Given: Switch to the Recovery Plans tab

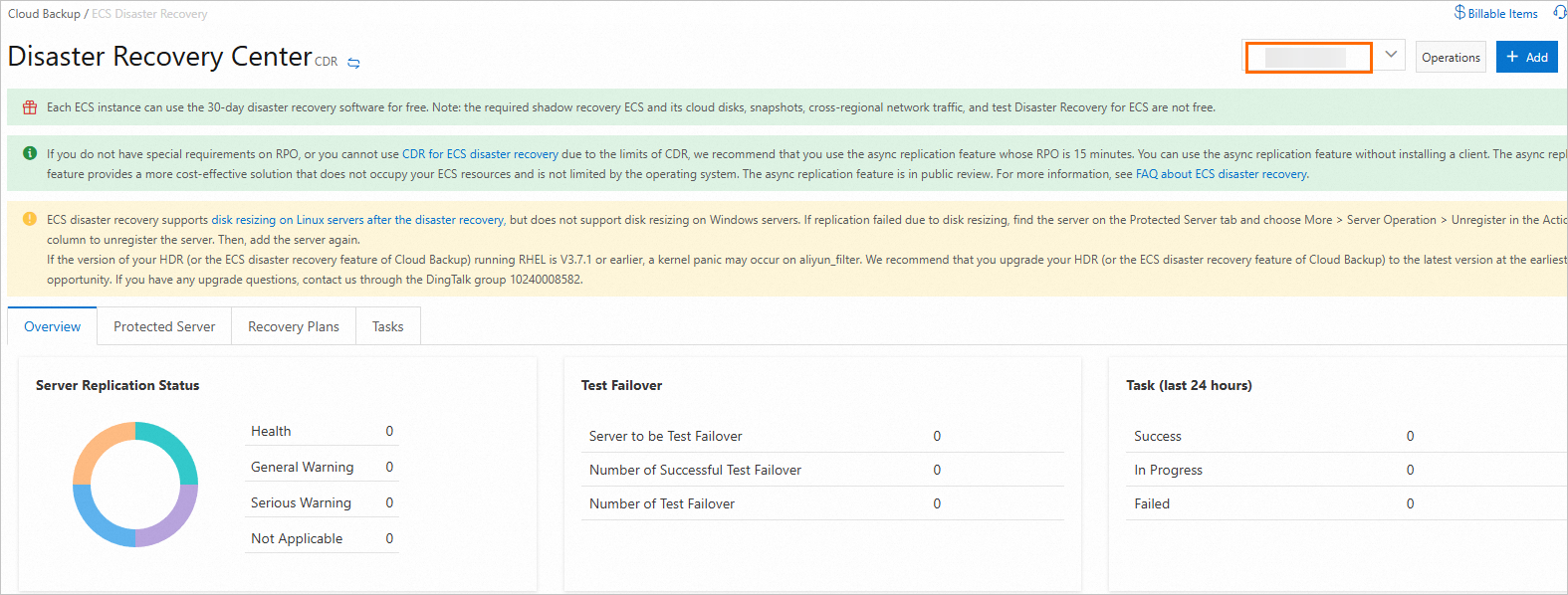Looking at the screenshot, I should point(294,326).
